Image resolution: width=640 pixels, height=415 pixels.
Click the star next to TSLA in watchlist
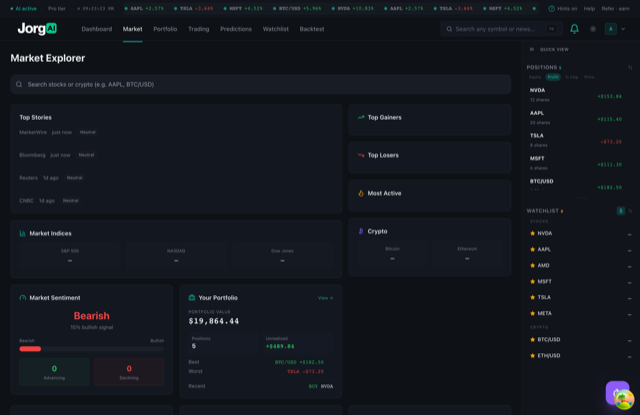tap(532, 297)
